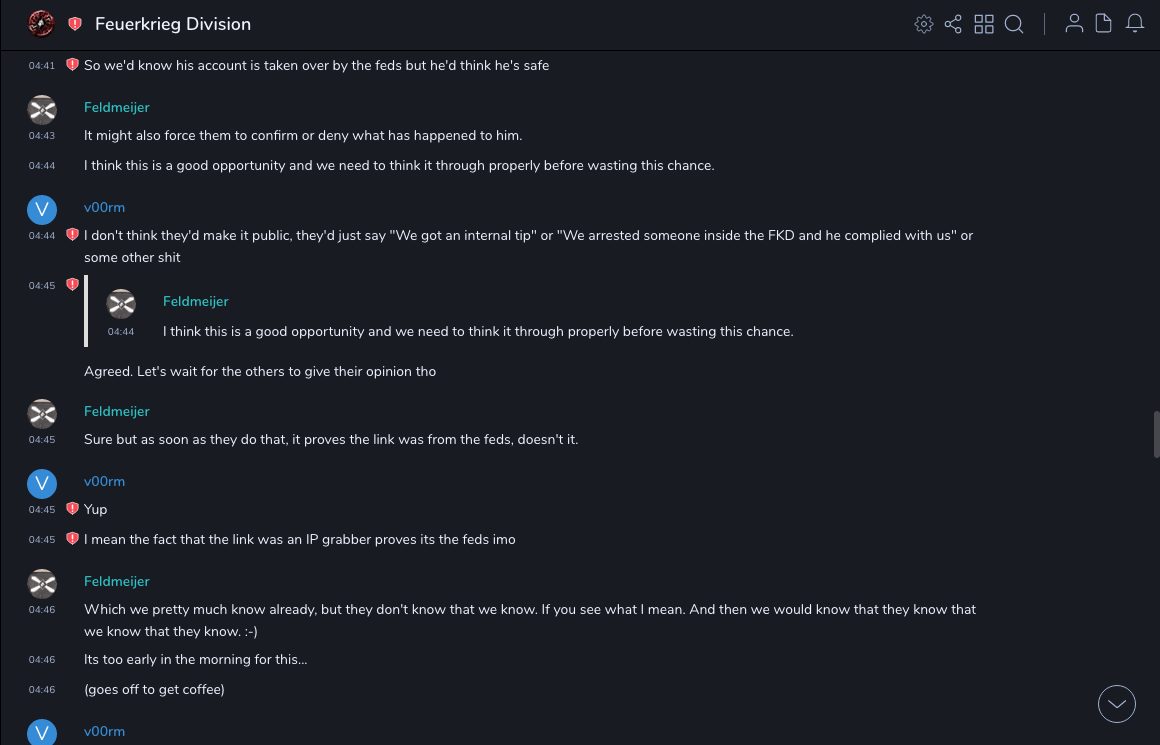Click v00rm's name above the "Yup" message
The image size is (1160, 745).
pos(104,481)
